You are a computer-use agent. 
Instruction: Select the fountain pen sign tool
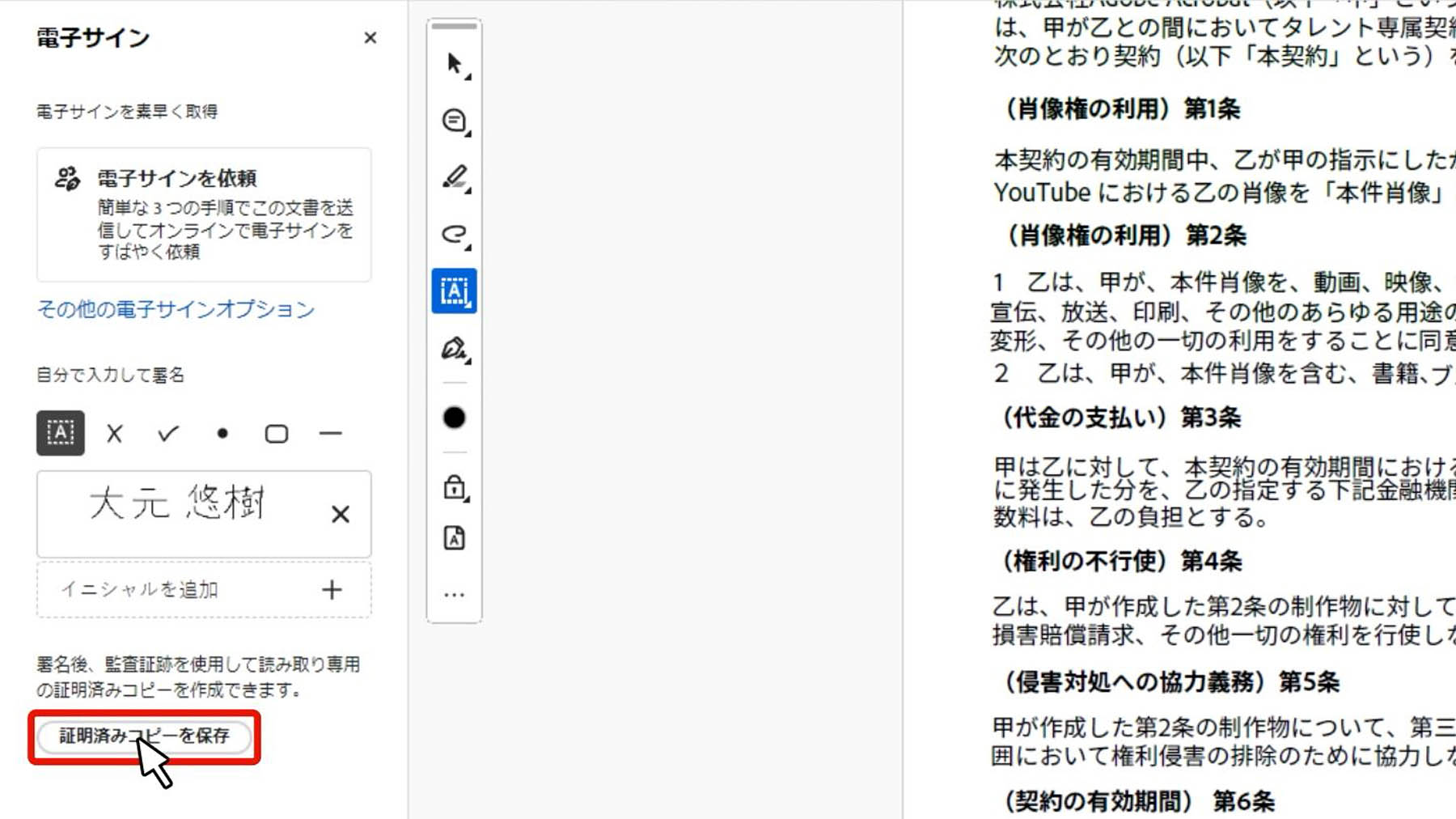pyautogui.click(x=455, y=349)
